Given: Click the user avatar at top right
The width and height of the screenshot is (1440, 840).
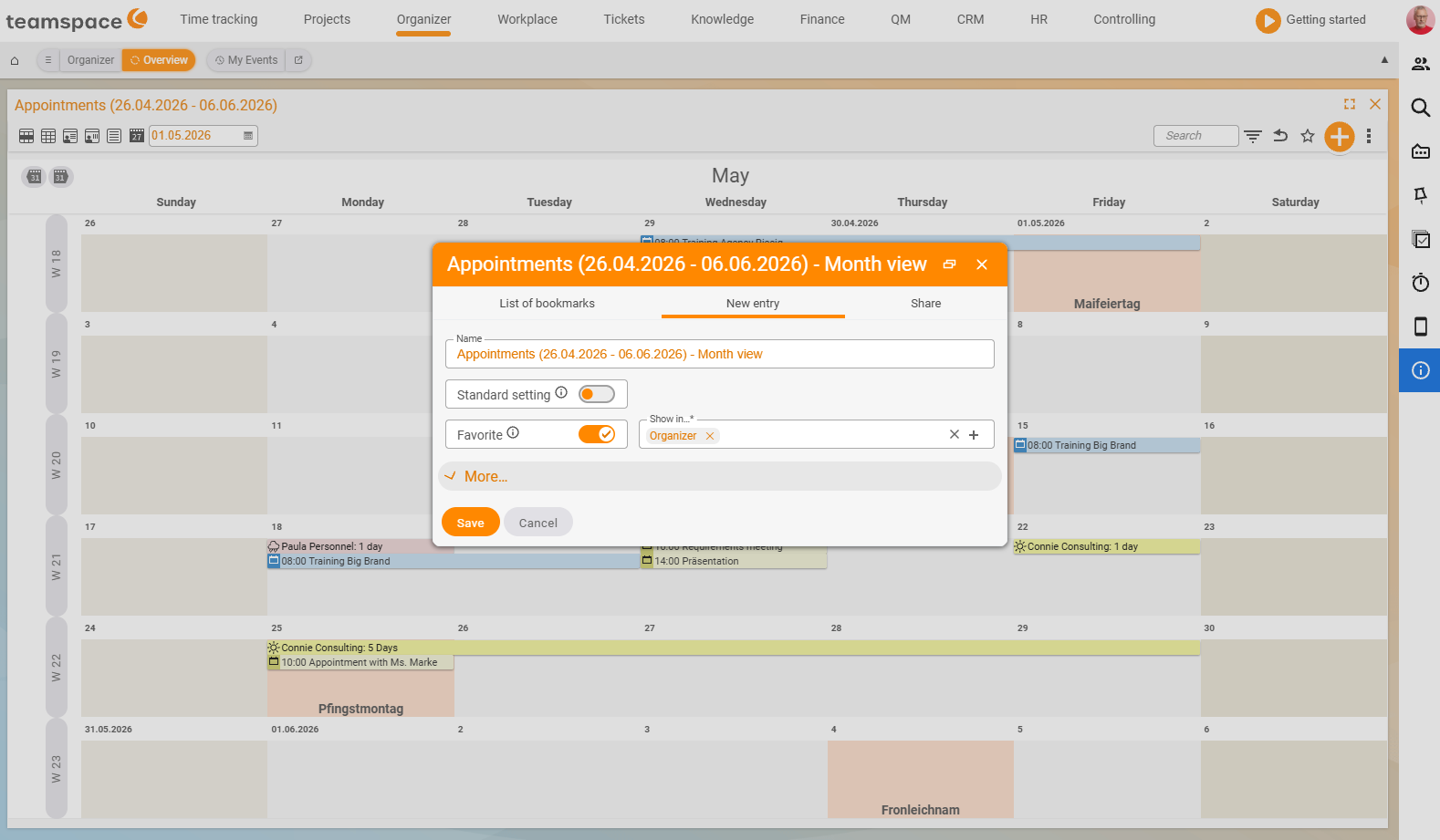Looking at the screenshot, I should pyautogui.click(x=1420, y=19).
